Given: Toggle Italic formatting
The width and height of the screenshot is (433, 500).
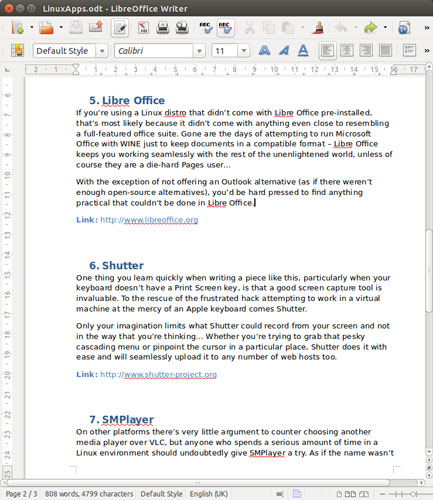Looking at the screenshot, I should coord(284,51).
